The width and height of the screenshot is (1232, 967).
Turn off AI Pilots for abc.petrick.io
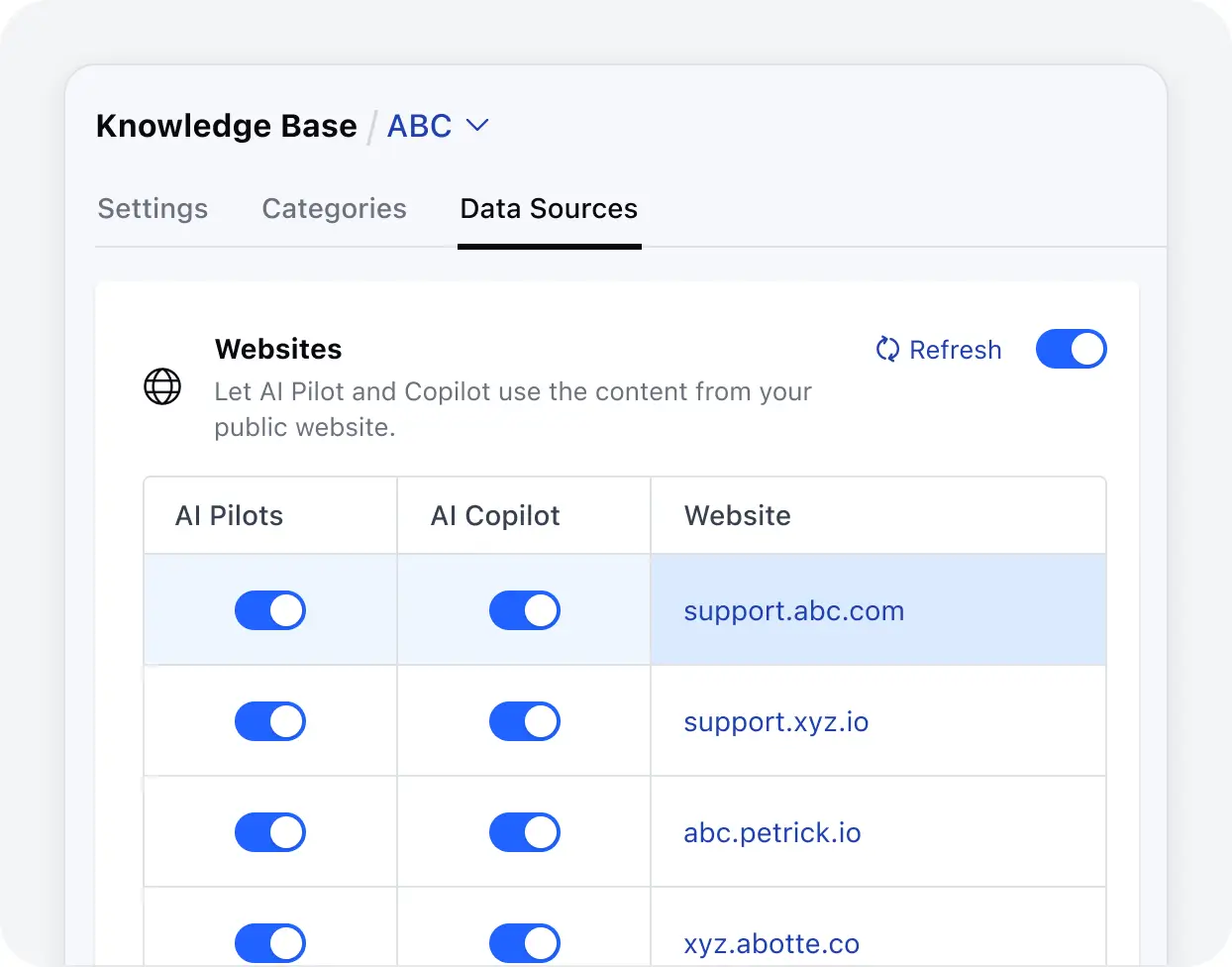click(x=270, y=832)
